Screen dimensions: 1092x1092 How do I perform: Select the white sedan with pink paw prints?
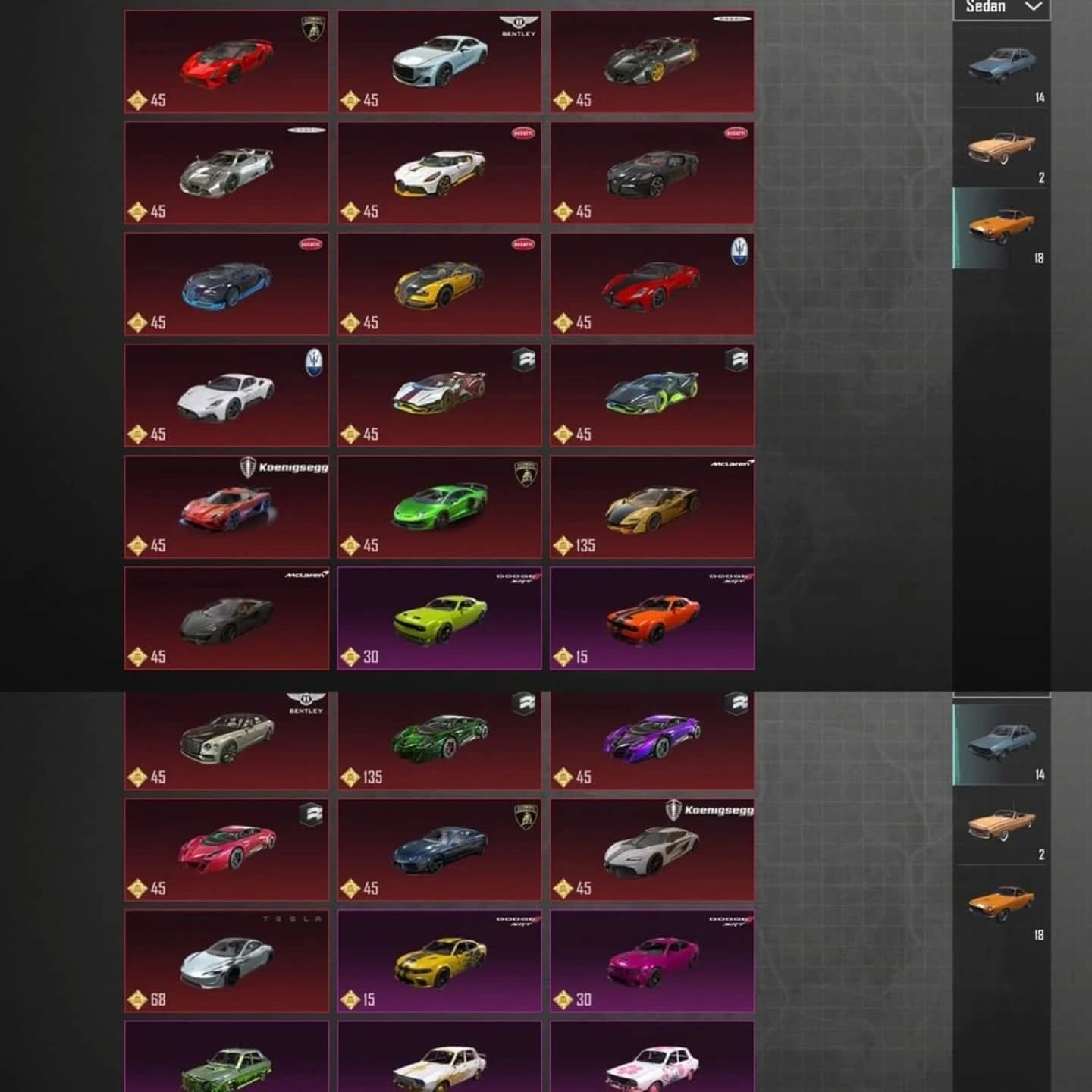click(652, 1057)
